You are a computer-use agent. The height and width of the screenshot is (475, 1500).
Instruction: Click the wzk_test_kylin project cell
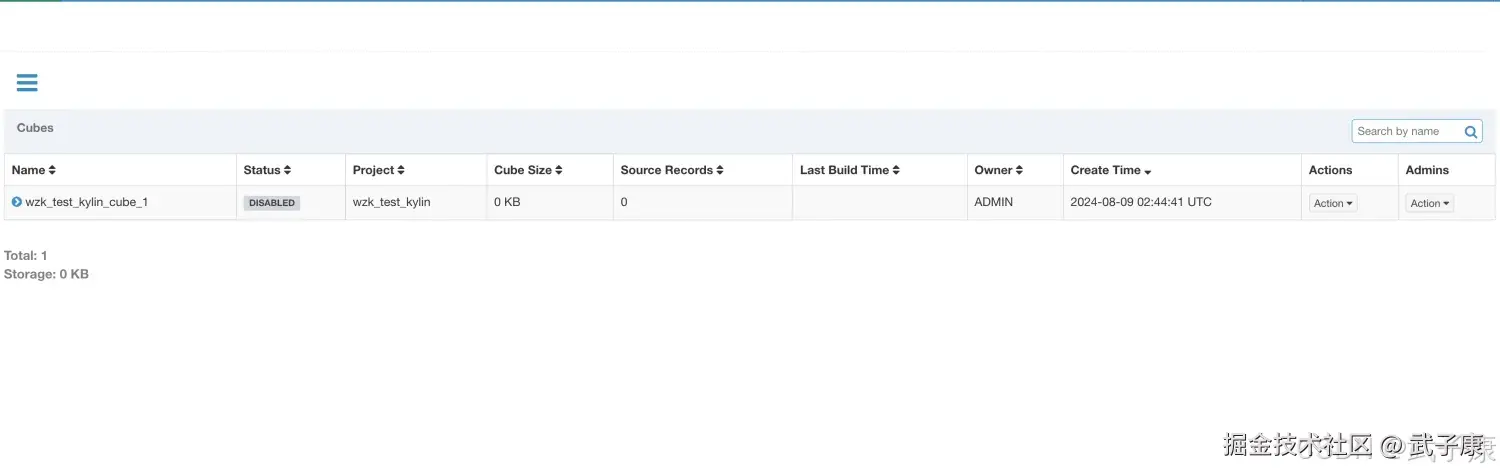(392, 202)
